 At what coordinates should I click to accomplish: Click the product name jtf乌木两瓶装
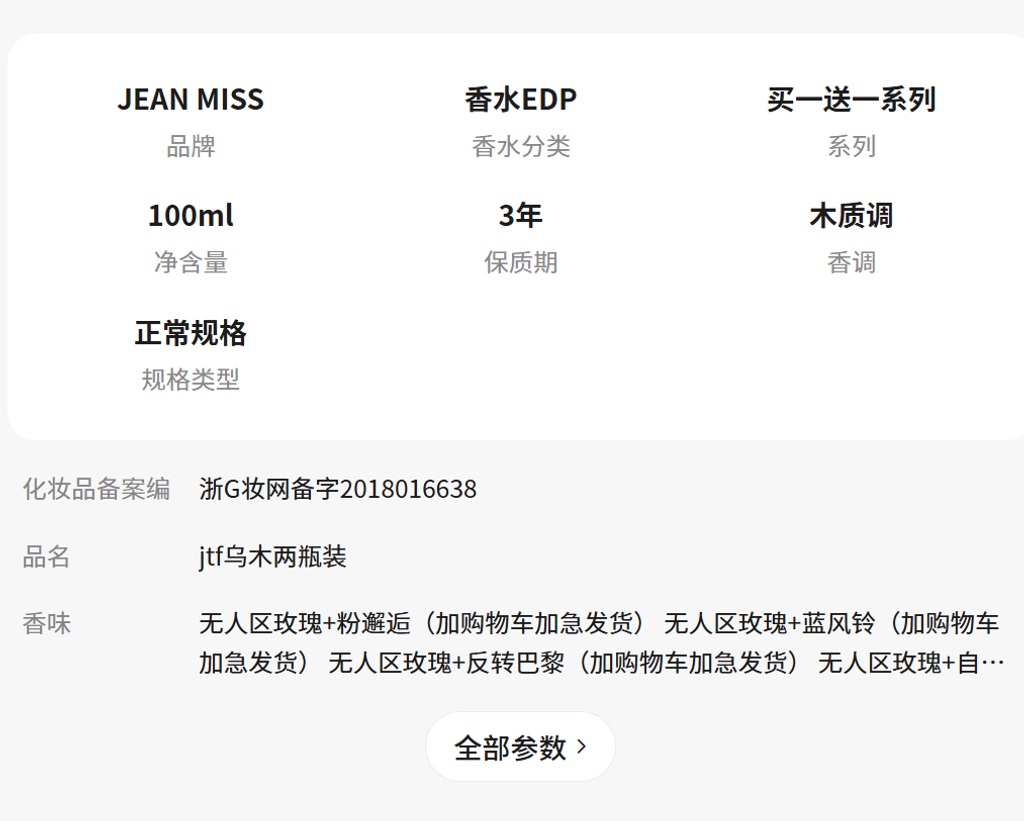click(273, 557)
